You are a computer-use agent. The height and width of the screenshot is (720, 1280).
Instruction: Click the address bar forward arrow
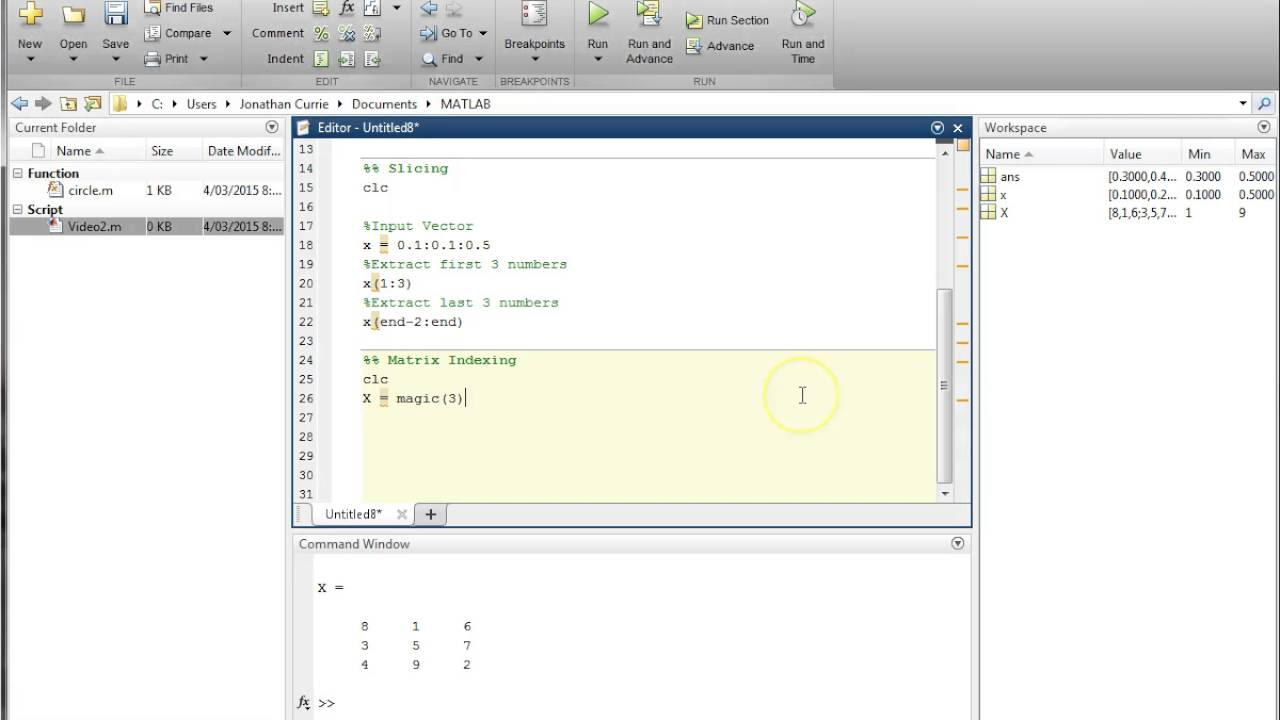coord(43,103)
